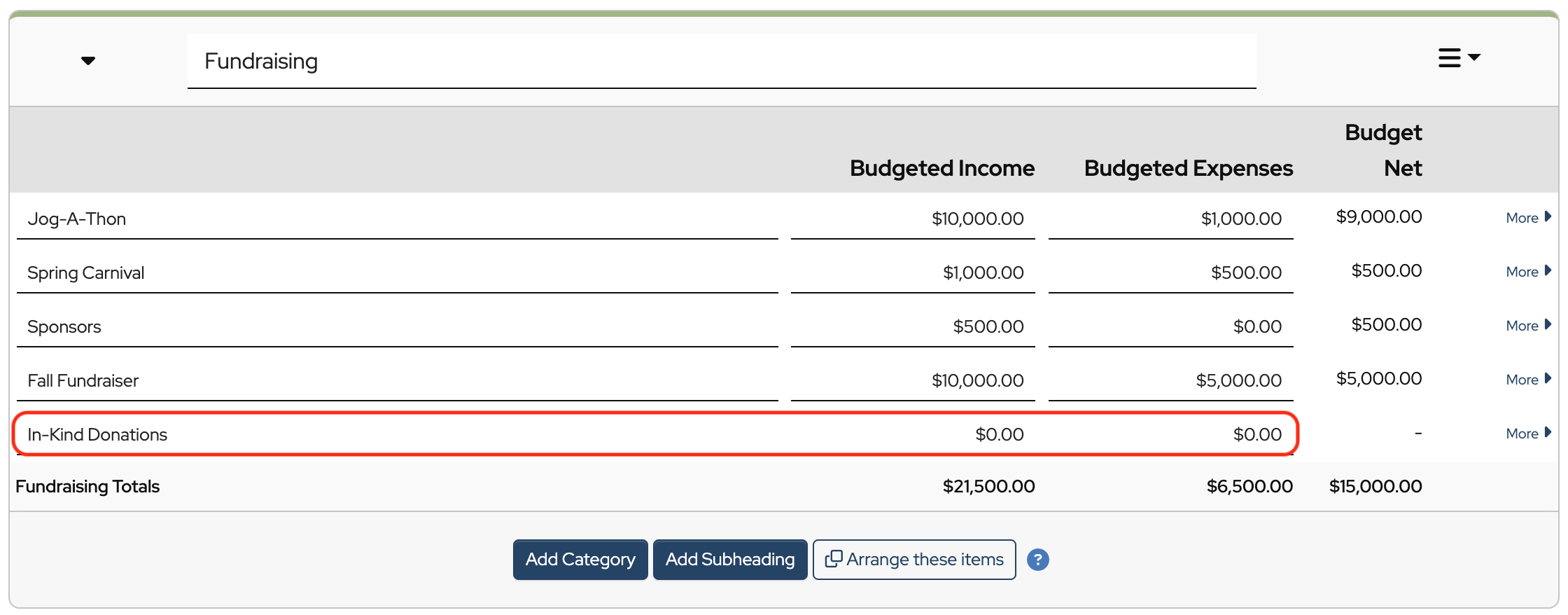This screenshot has width=1568, height=615.
Task: Edit the Jog-A-Thon category name field
Action: tap(397, 219)
